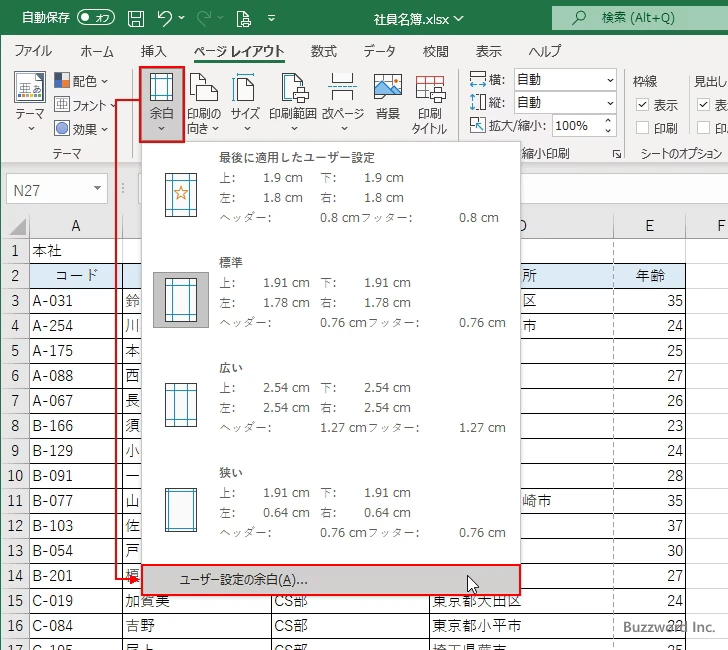
Task: Select row 2 header
Action: [15, 276]
